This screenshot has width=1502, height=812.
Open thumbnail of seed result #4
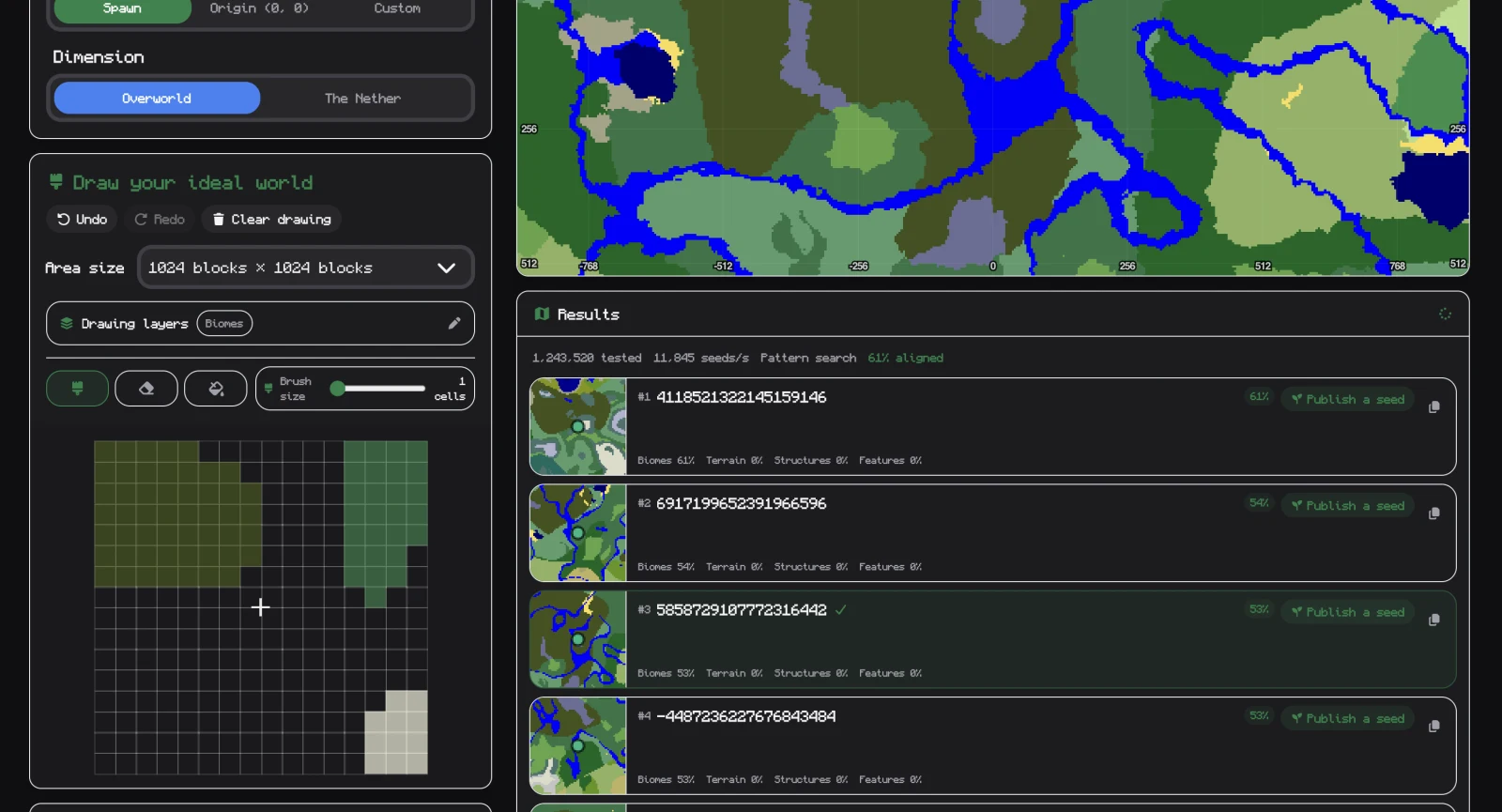tap(578, 745)
